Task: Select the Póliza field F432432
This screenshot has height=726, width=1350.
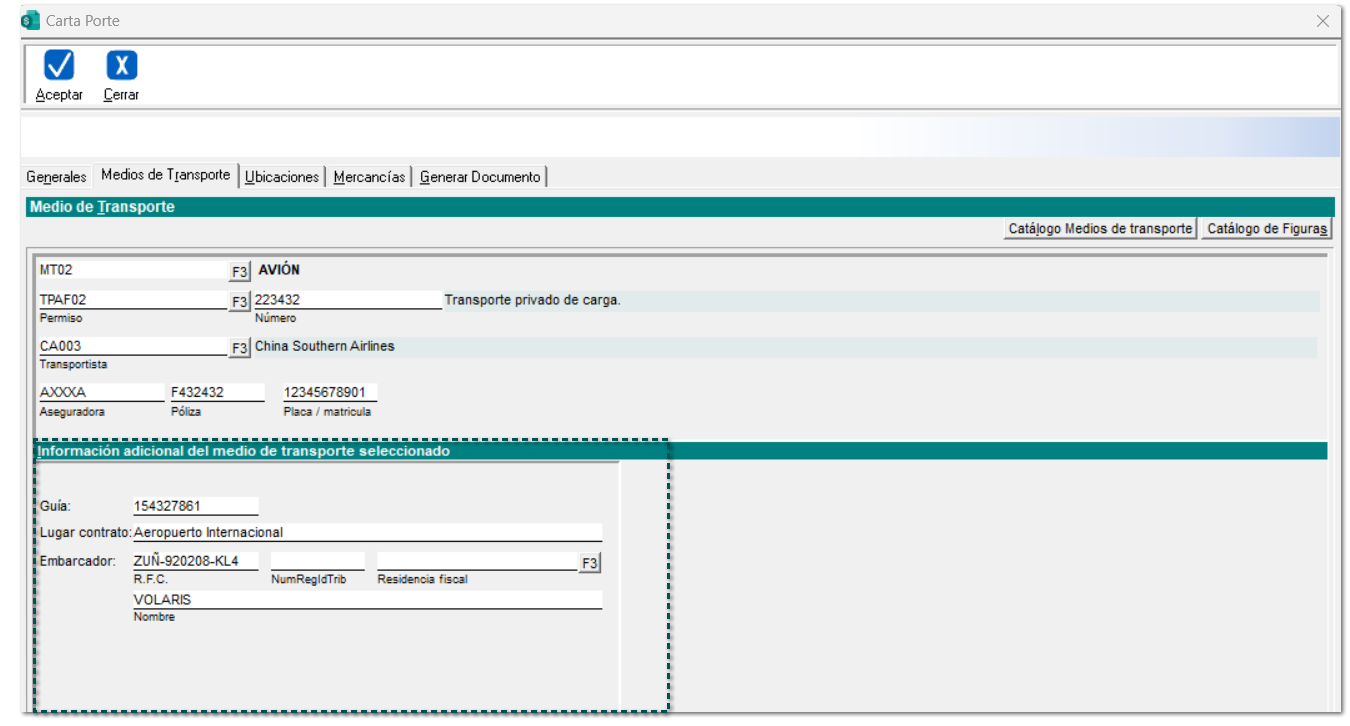Action: point(217,392)
